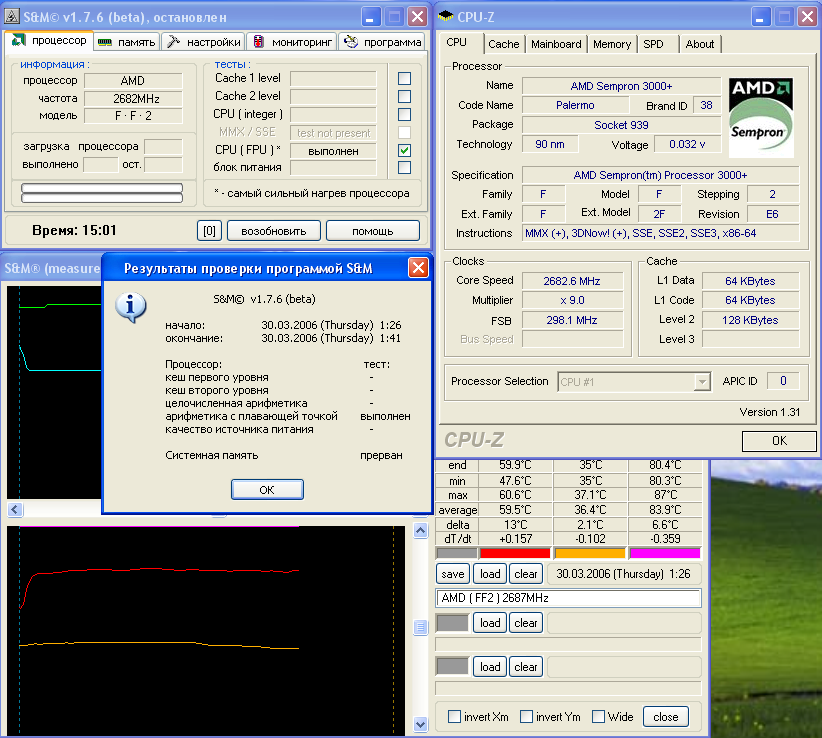The width and height of the screenshot is (822, 738).
Task: Switch to the память tab
Action: (x=127, y=42)
